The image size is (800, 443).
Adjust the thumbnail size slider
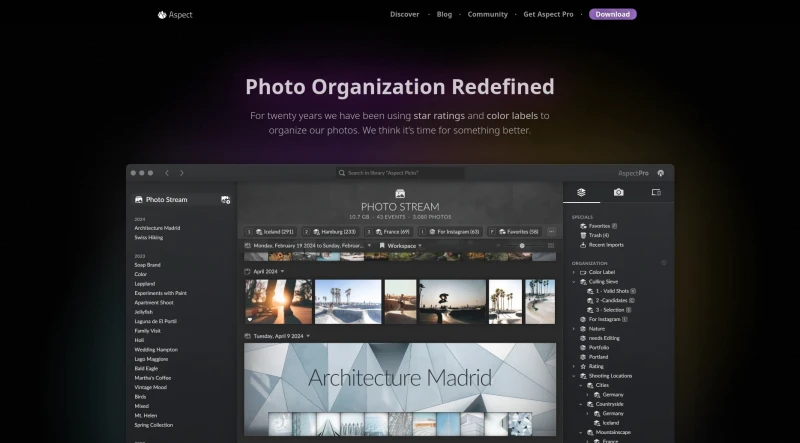(521, 245)
